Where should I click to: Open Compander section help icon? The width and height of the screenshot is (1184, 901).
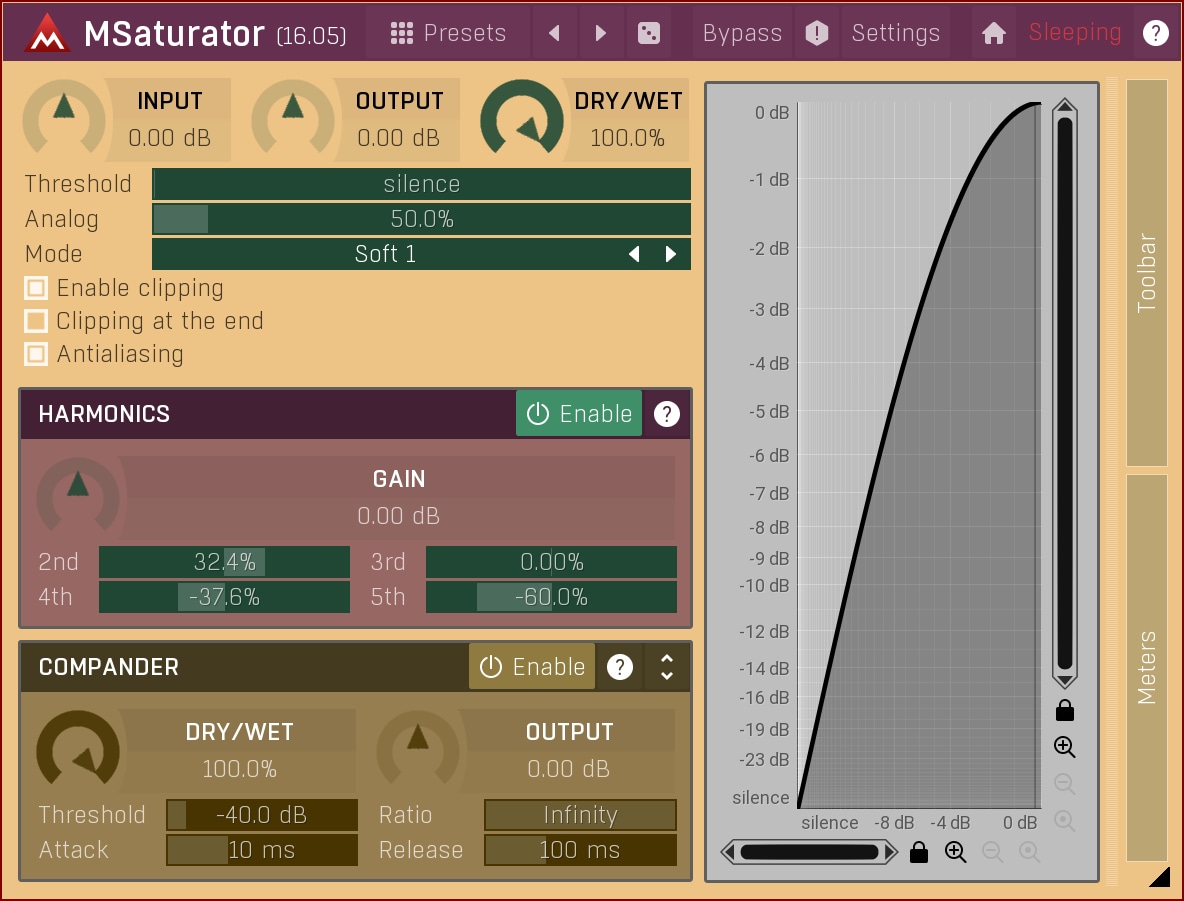pos(620,667)
